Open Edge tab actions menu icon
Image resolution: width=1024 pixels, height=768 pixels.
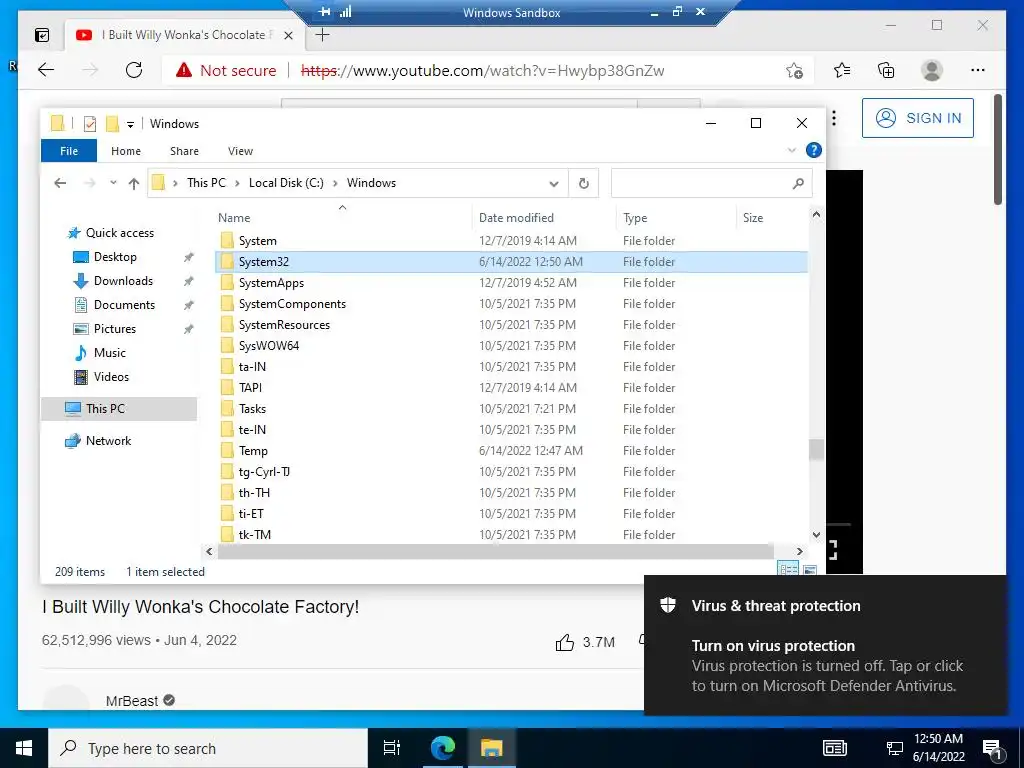click(x=42, y=35)
